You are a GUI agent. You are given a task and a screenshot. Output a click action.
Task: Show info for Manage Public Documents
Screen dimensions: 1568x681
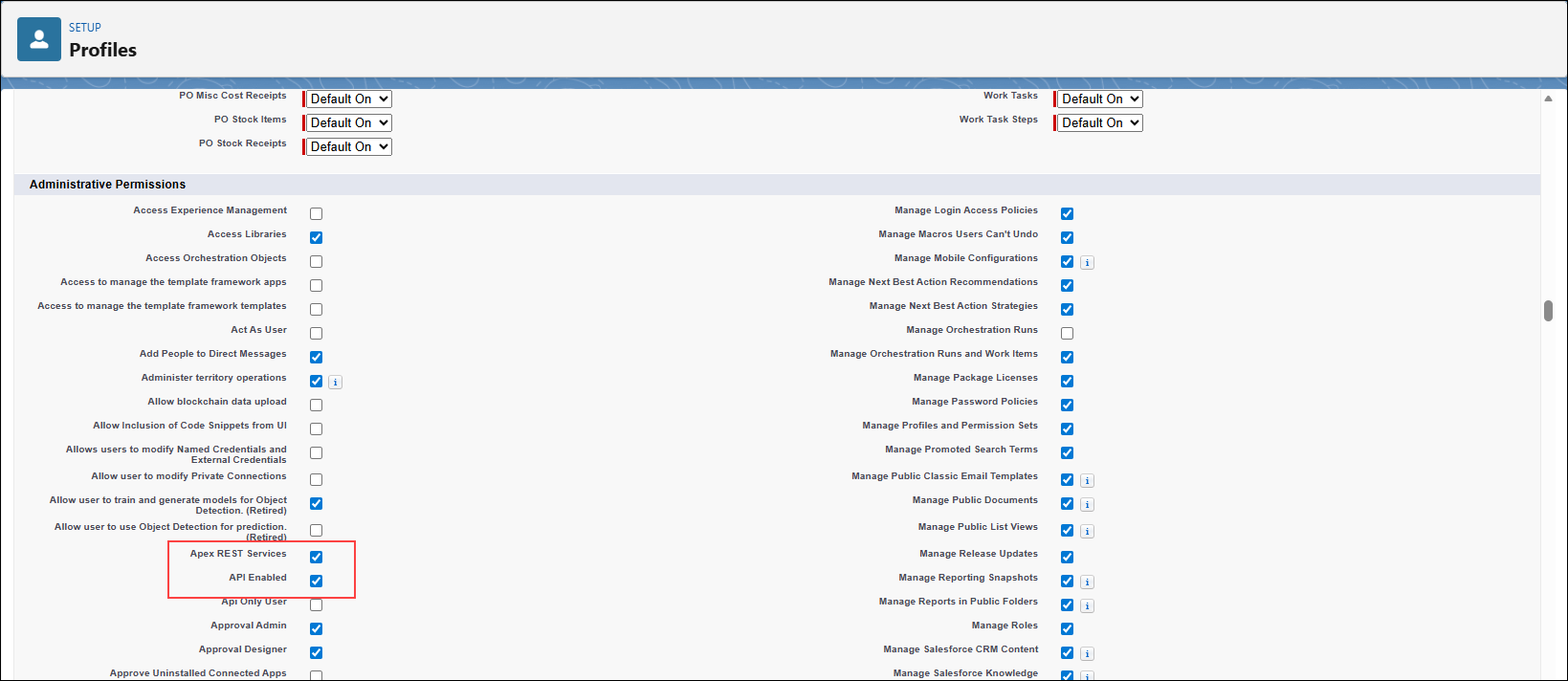1088,505
